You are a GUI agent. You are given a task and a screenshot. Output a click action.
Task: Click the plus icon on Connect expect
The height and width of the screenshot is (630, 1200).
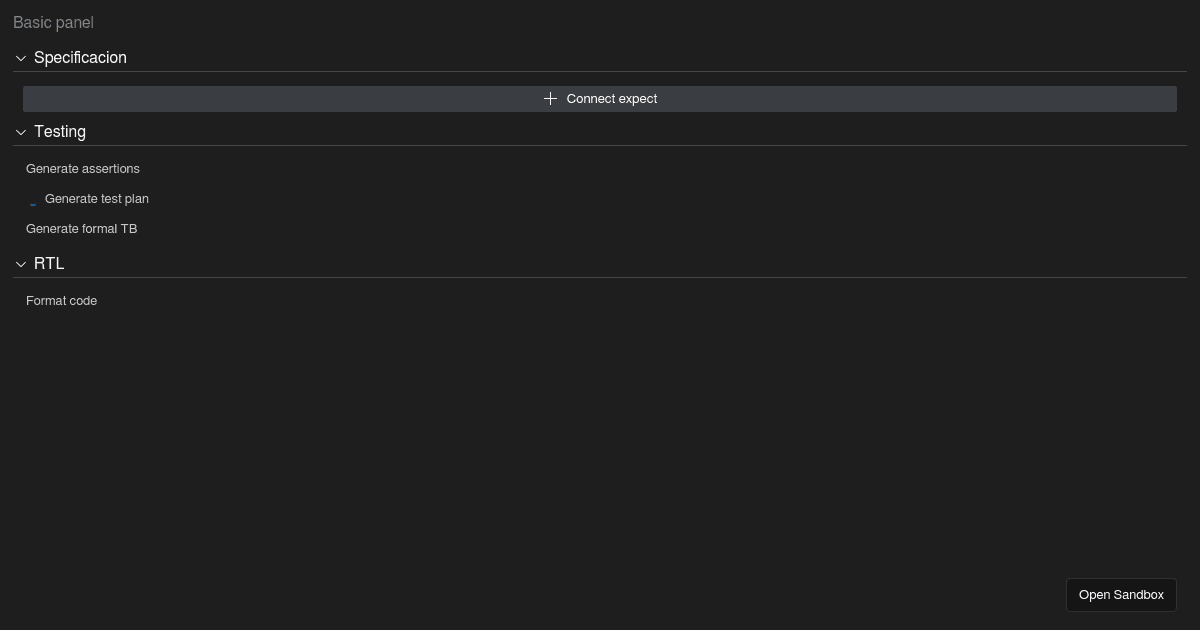click(x=550, y=98)
